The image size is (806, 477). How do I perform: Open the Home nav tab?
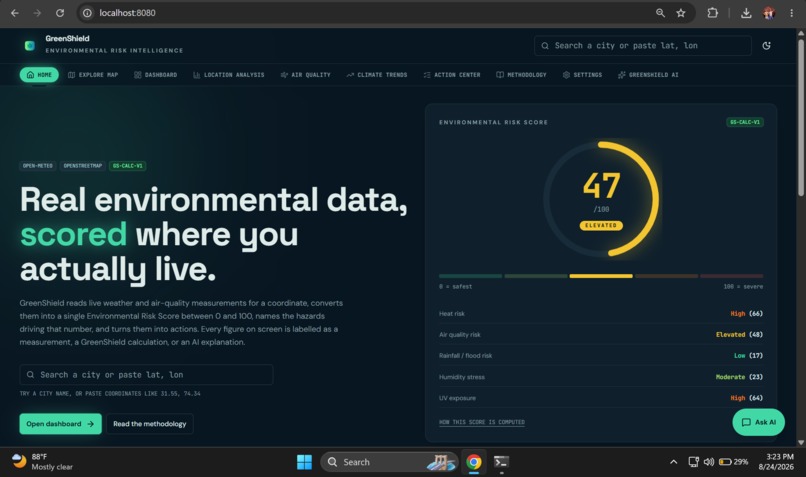(x=39, y=75)
